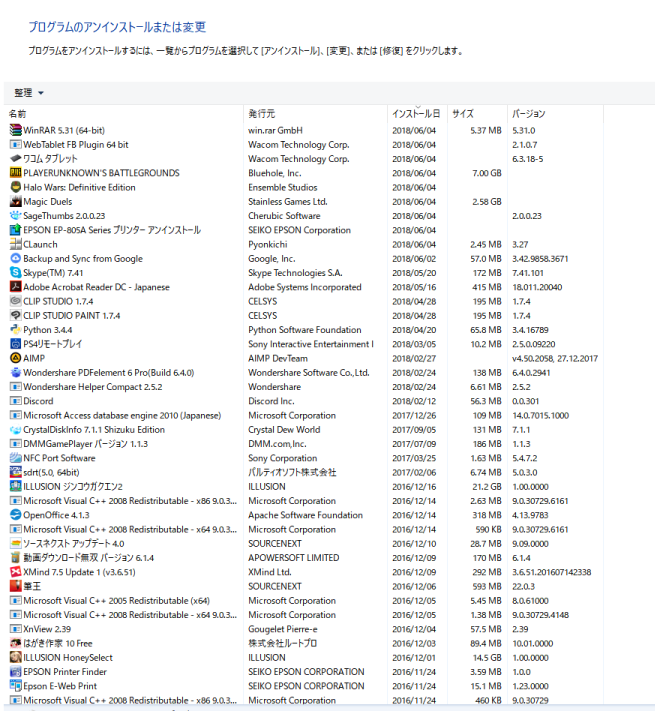Select the WebTablet FB Plugin 64 bit entry
This screenshot has width=655, height=711.
(x=306, y=145)
